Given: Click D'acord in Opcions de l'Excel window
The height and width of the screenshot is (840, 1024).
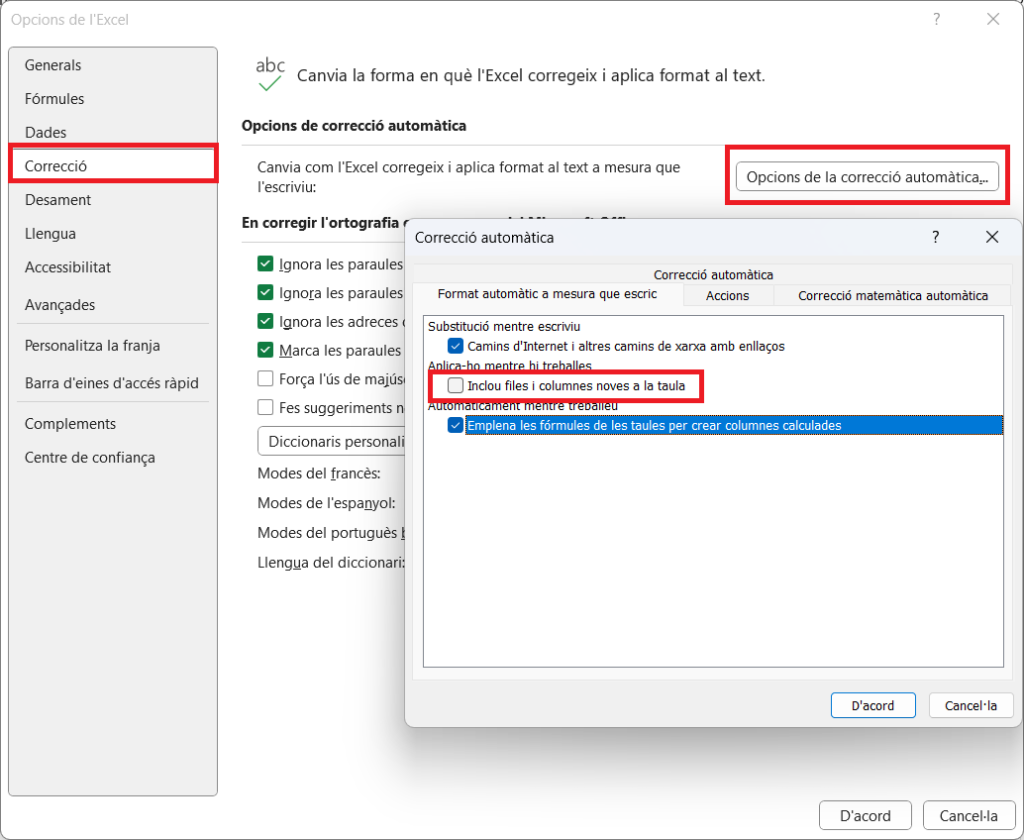Looking at the screenshot, I should coord(865,816).
